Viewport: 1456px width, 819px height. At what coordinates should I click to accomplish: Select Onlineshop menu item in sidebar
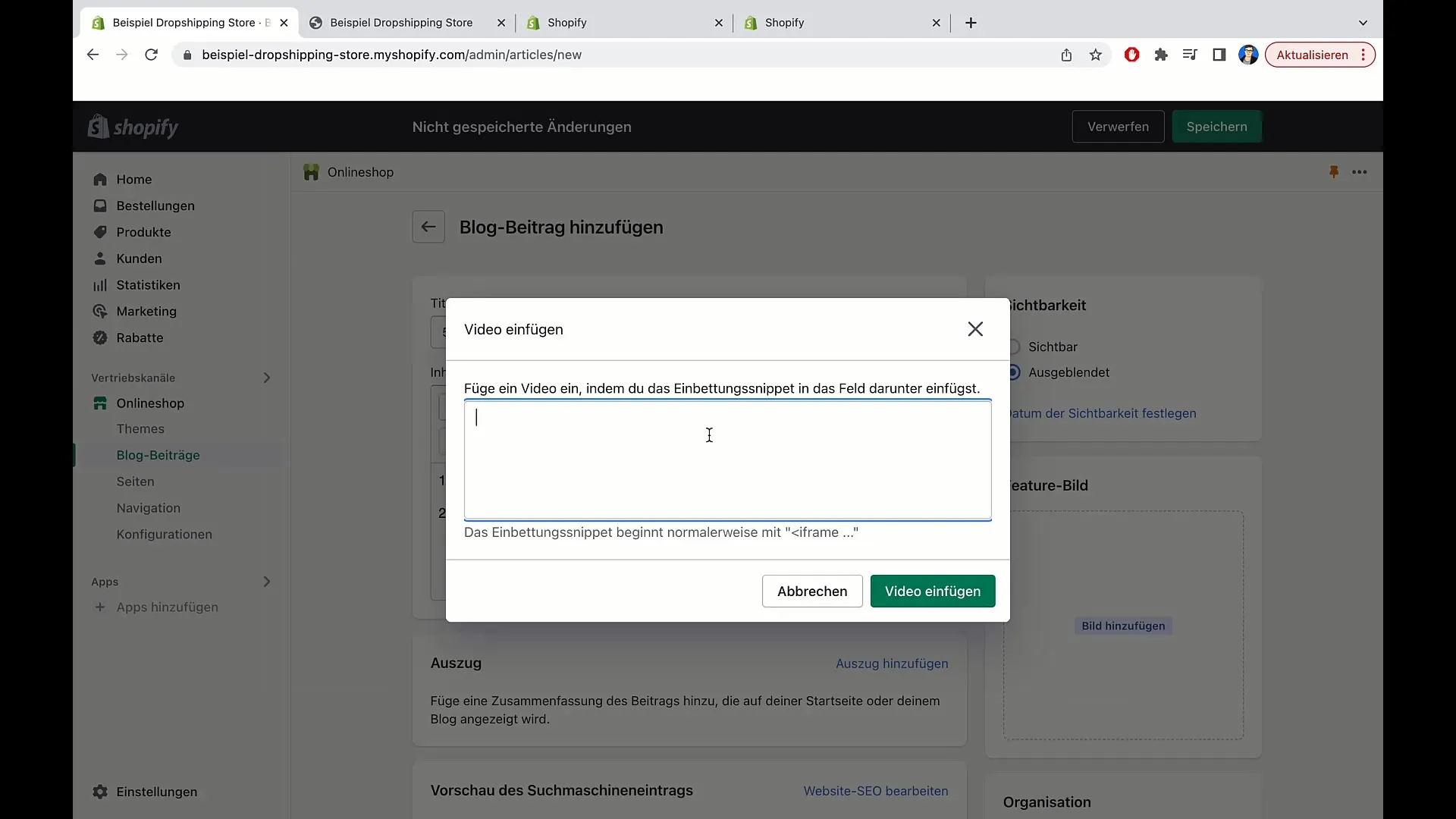(x=150, y=403)
